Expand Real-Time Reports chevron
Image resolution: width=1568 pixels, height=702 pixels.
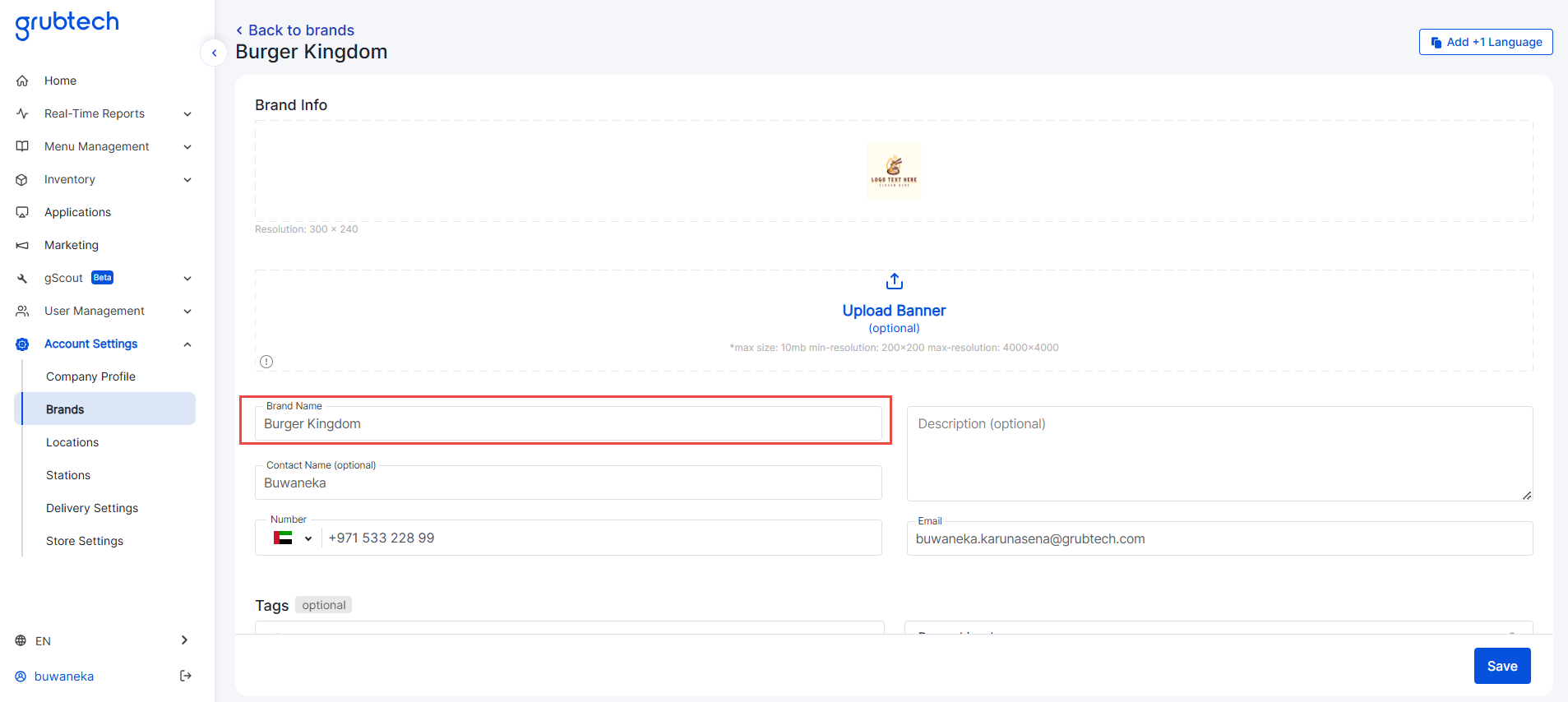coord(187,113)
